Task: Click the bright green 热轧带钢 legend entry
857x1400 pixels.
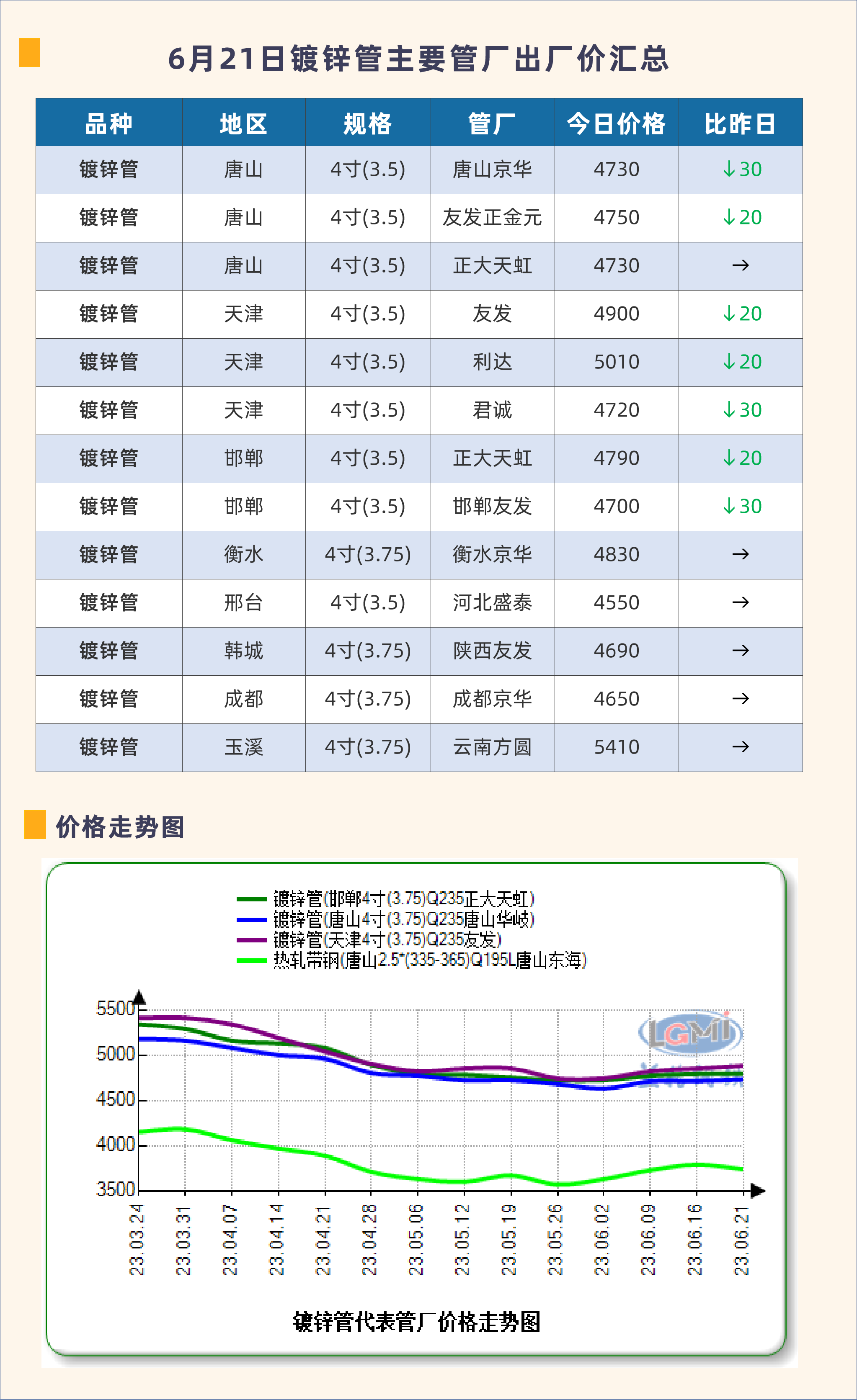Action: (252, 960)
